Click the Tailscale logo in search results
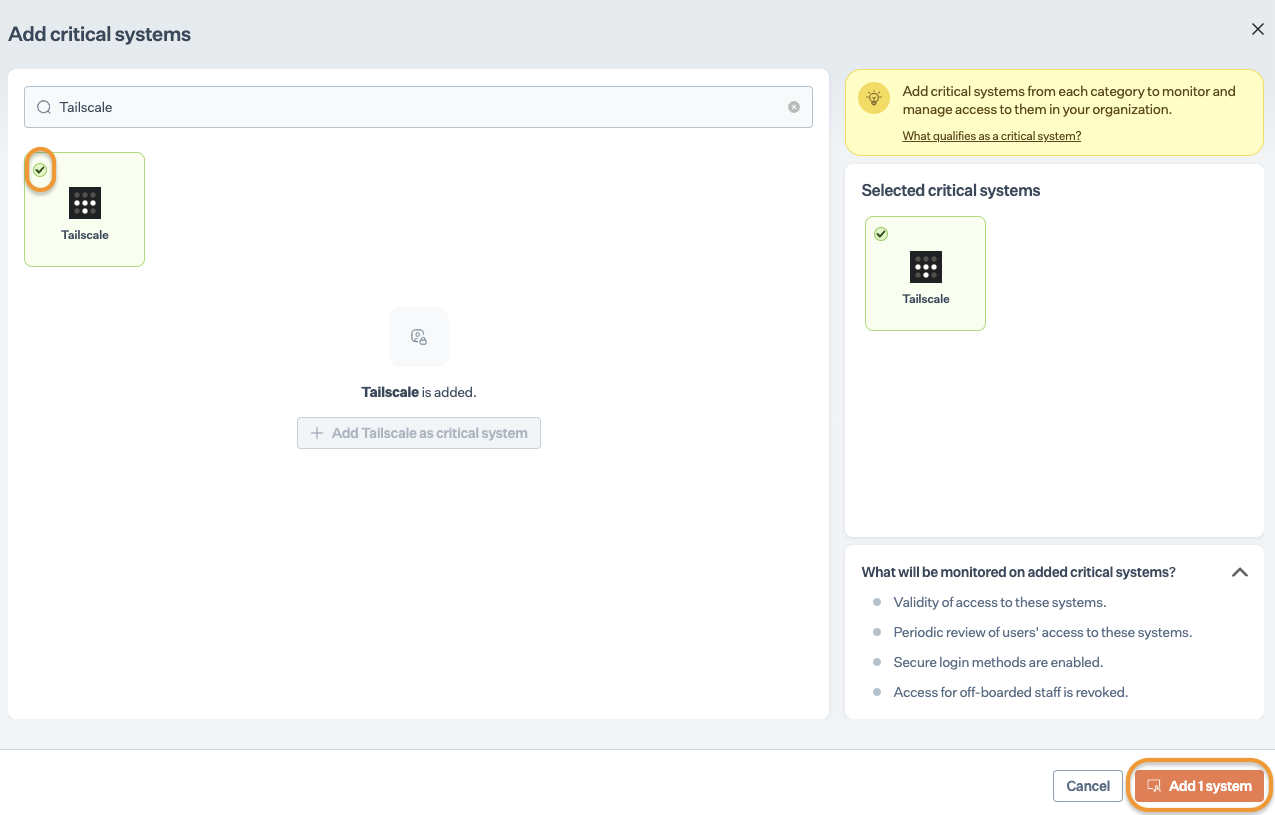 [85, 203]
